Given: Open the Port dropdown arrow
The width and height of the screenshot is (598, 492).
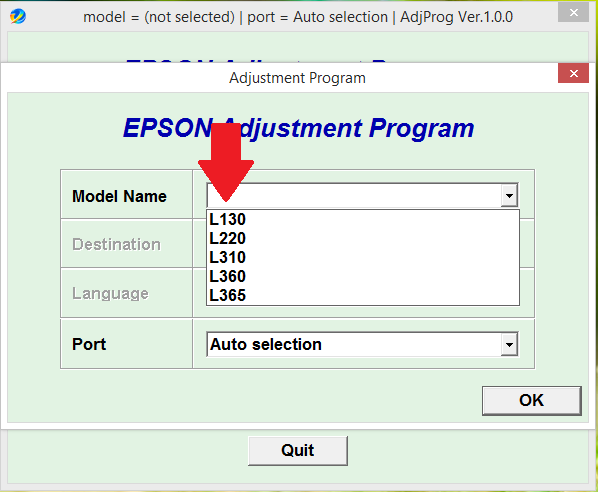Looking at the screenshot, I should click(x=509, y=344).
